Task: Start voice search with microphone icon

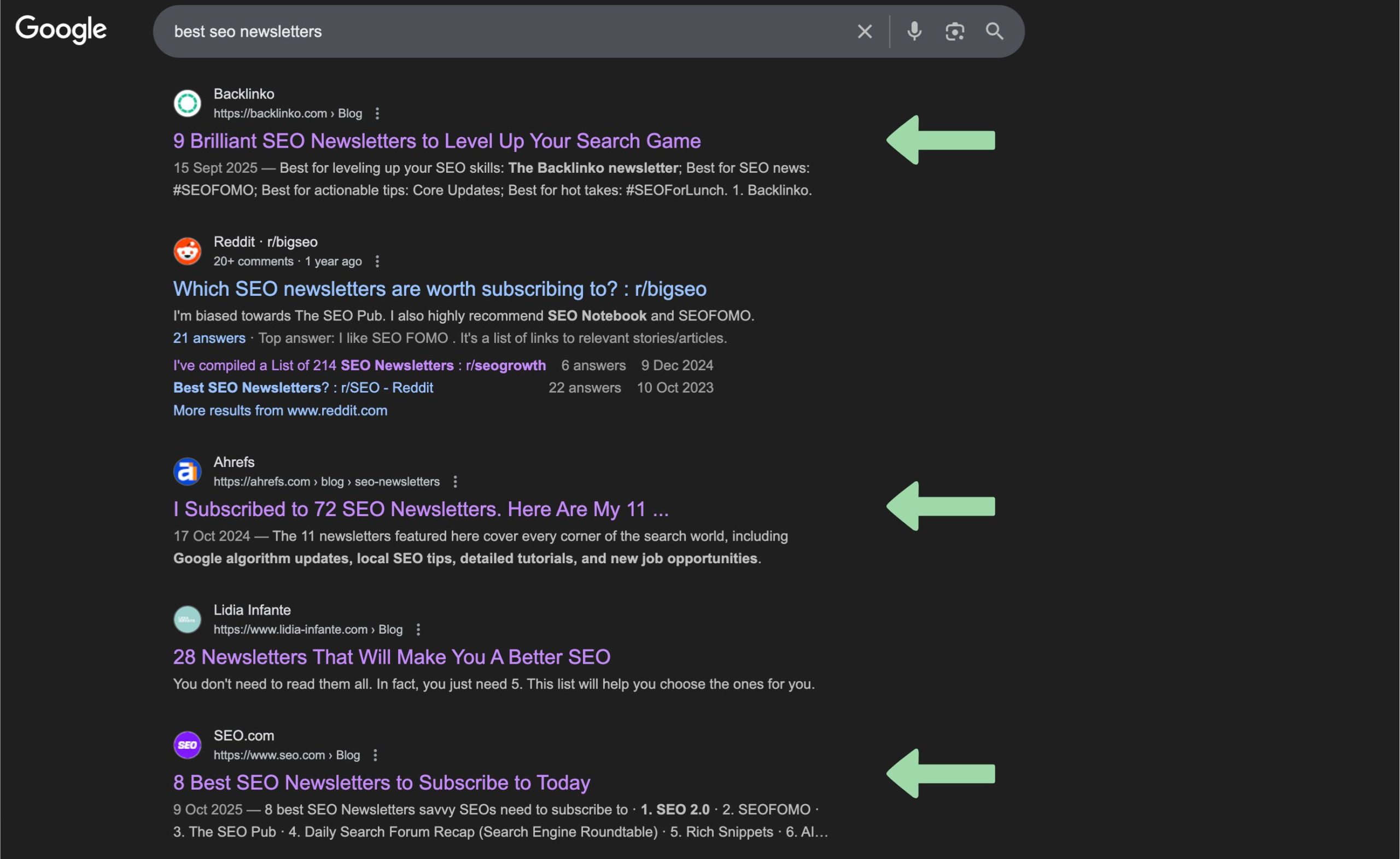Action: coord(914,31)
